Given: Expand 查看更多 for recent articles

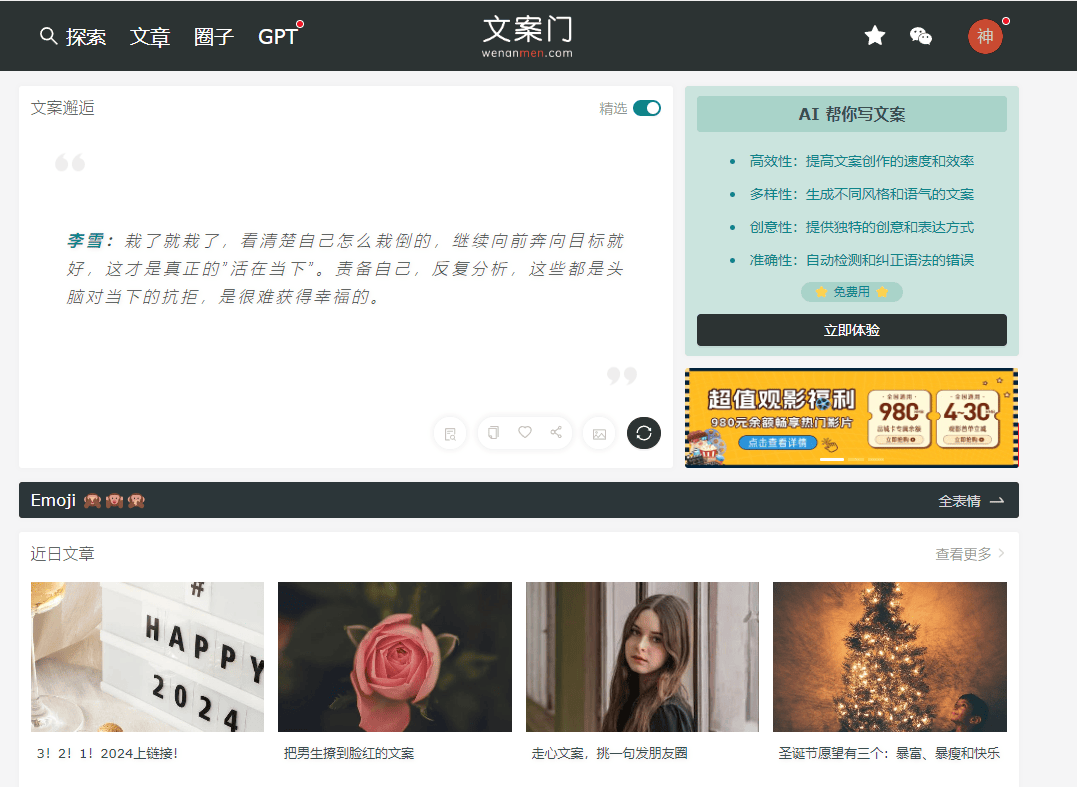Looking at the screenshot, I should pos(970,554).
